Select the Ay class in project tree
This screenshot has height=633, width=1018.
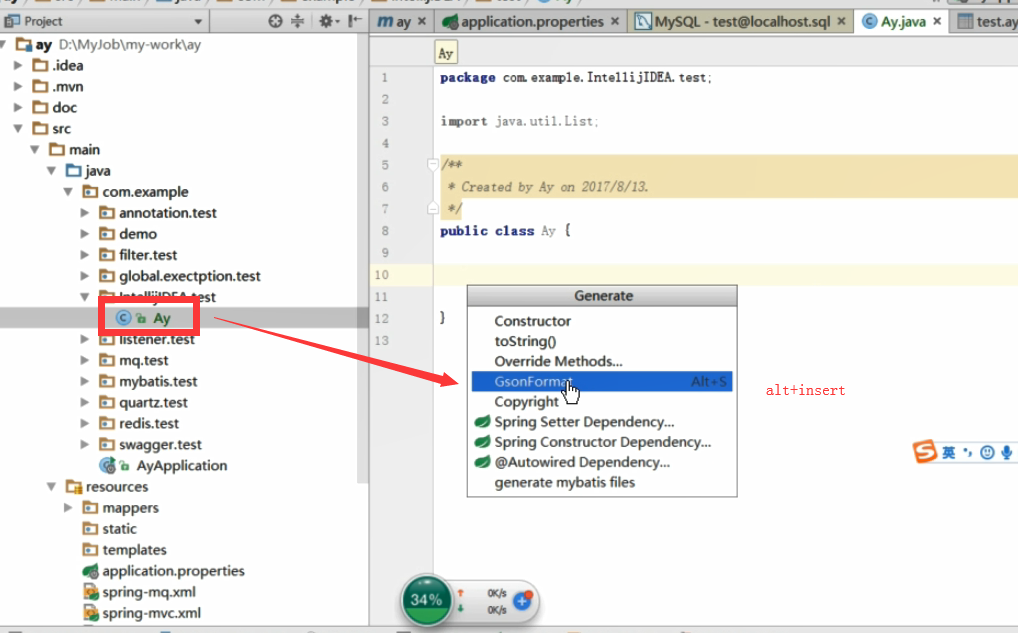pyautogui.click(x=162, y=318)
